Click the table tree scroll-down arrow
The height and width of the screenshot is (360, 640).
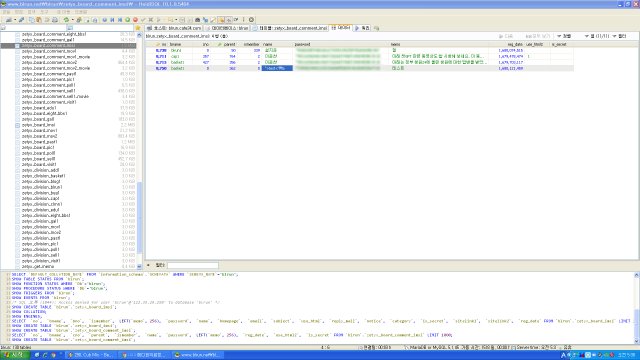click(x=139, y=267)
